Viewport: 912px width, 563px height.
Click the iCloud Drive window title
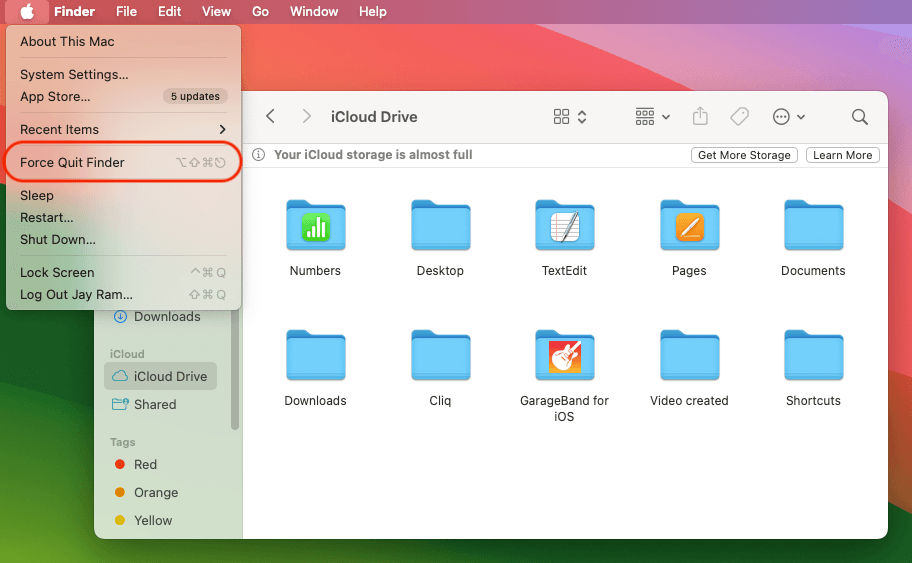point(374,116)
